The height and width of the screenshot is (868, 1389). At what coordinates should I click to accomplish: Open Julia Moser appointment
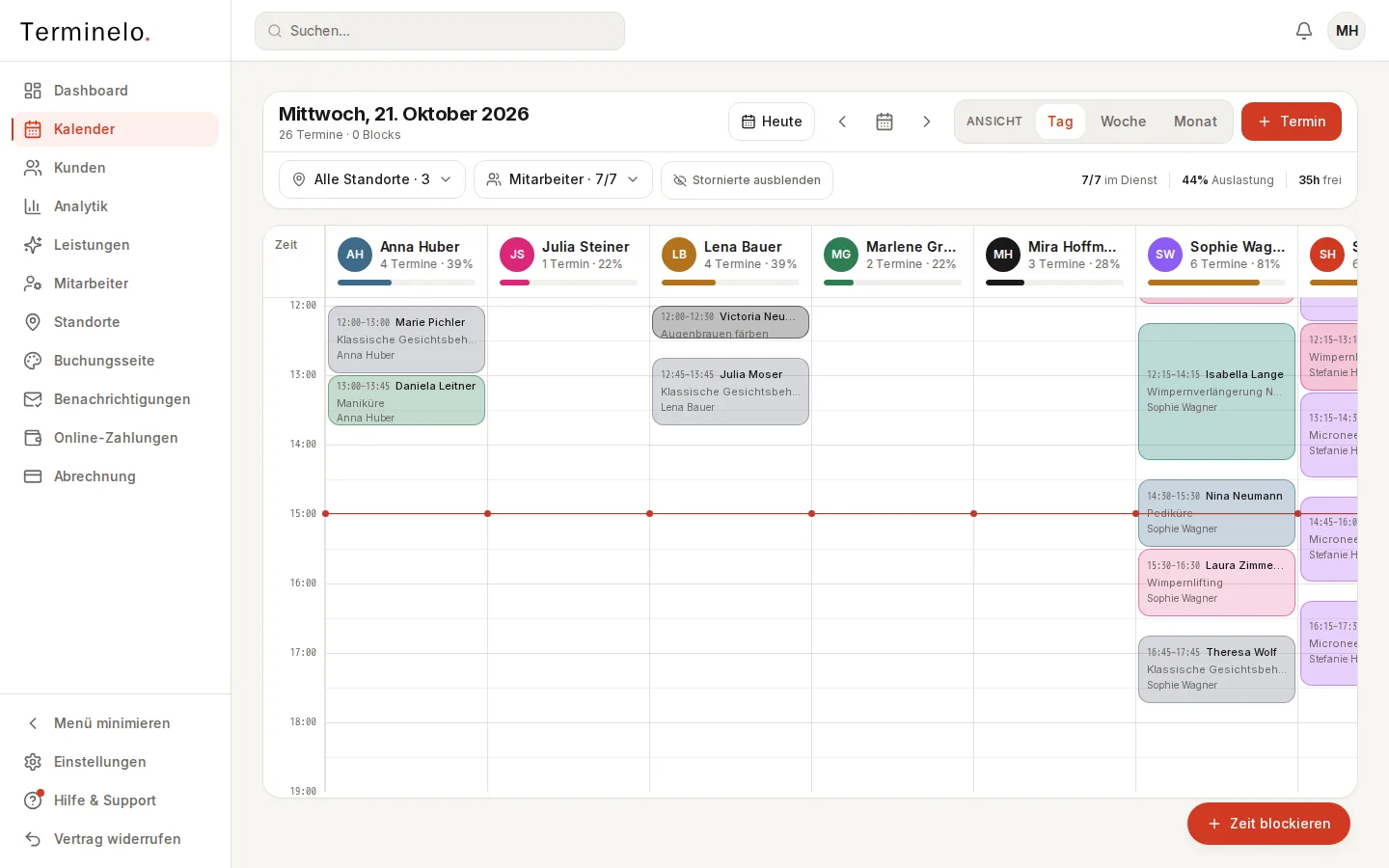pos(730,392)
